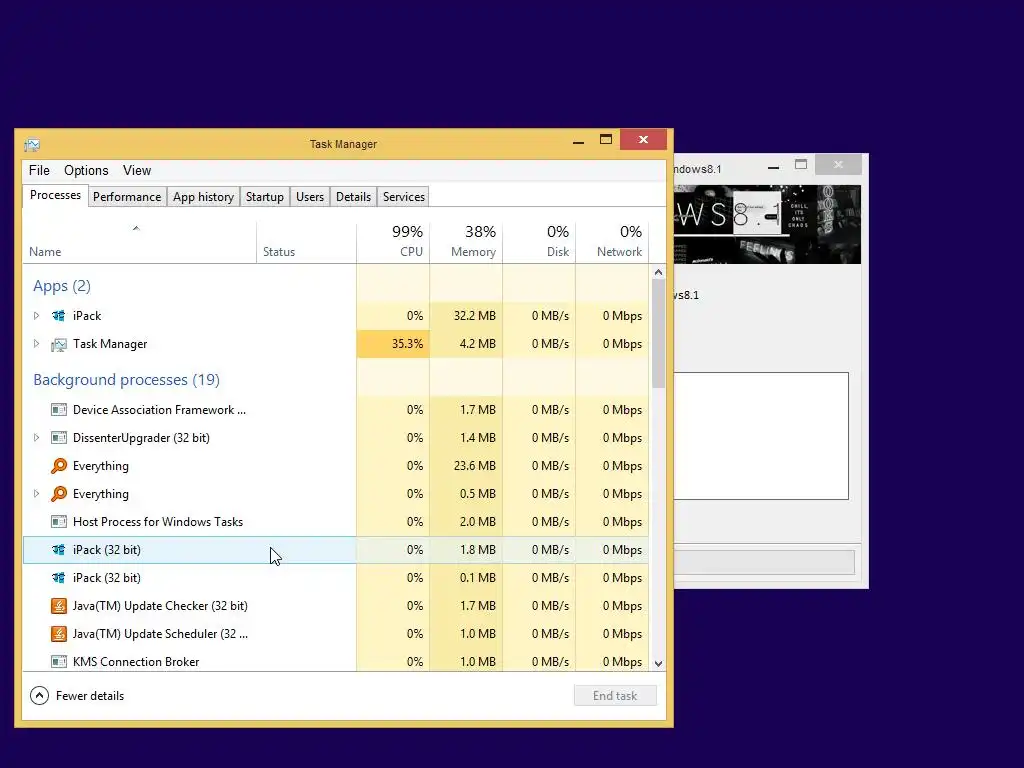
Task: Click the Java(TM) Update Scheduler icon
Action: tap(59, 634)
